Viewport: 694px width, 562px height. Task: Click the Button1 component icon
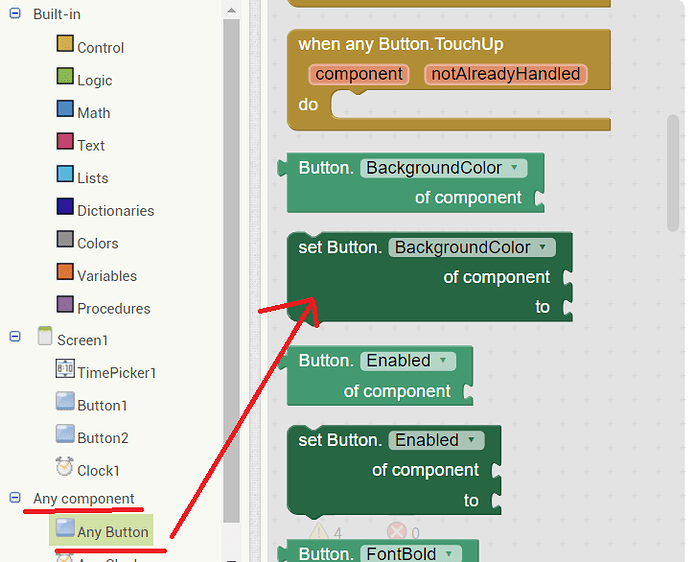[65, 401]
